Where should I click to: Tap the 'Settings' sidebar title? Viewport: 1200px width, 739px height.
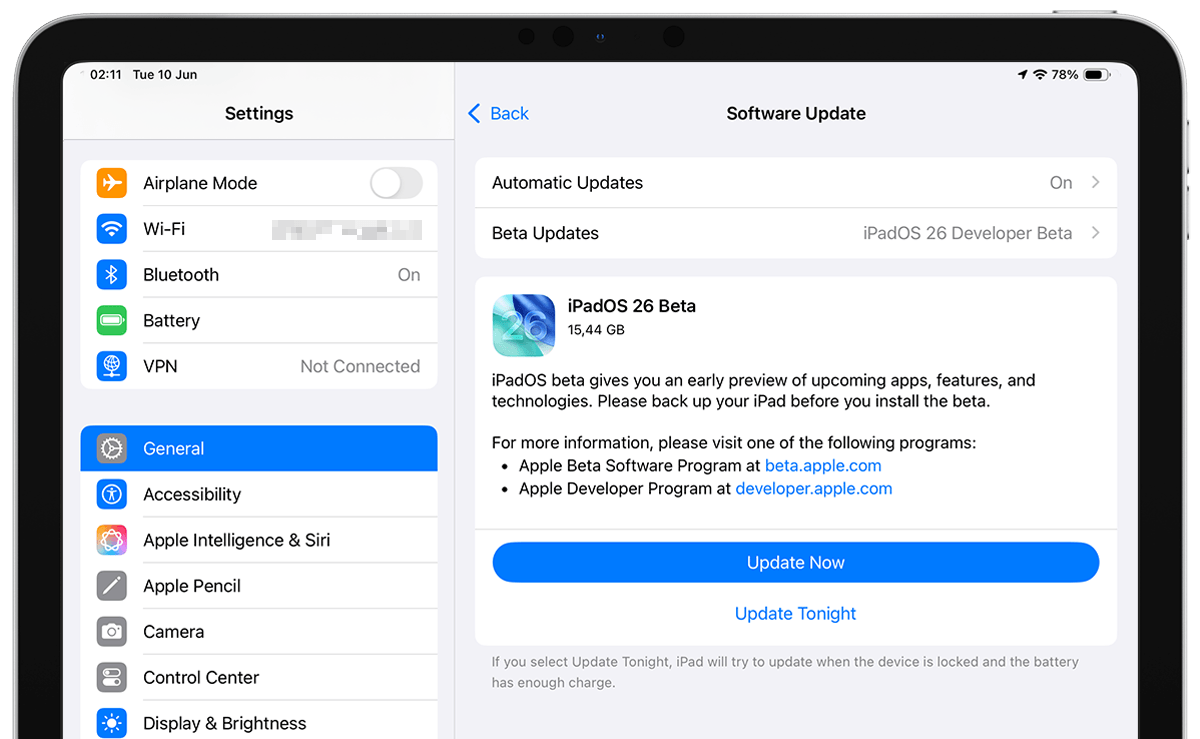[259, 113]
